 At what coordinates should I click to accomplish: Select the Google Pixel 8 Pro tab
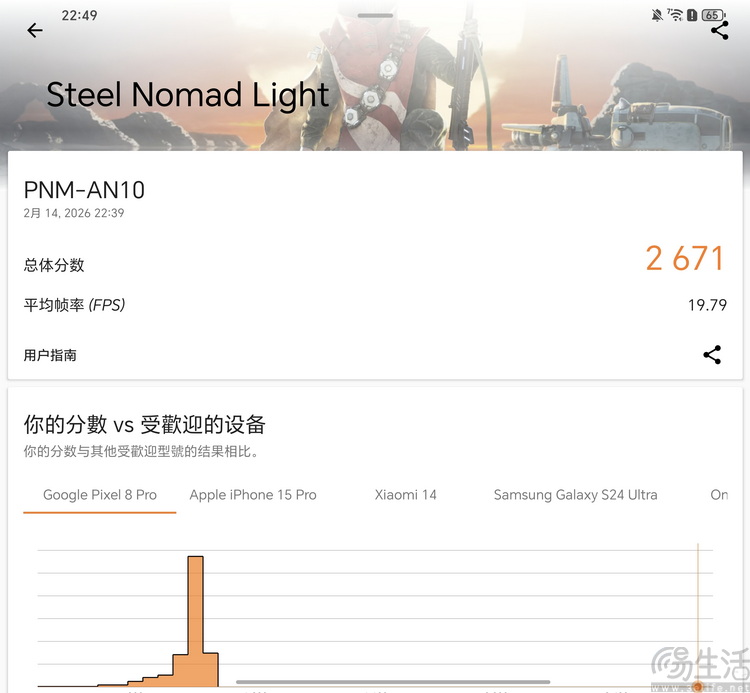[x=100, y=495]
